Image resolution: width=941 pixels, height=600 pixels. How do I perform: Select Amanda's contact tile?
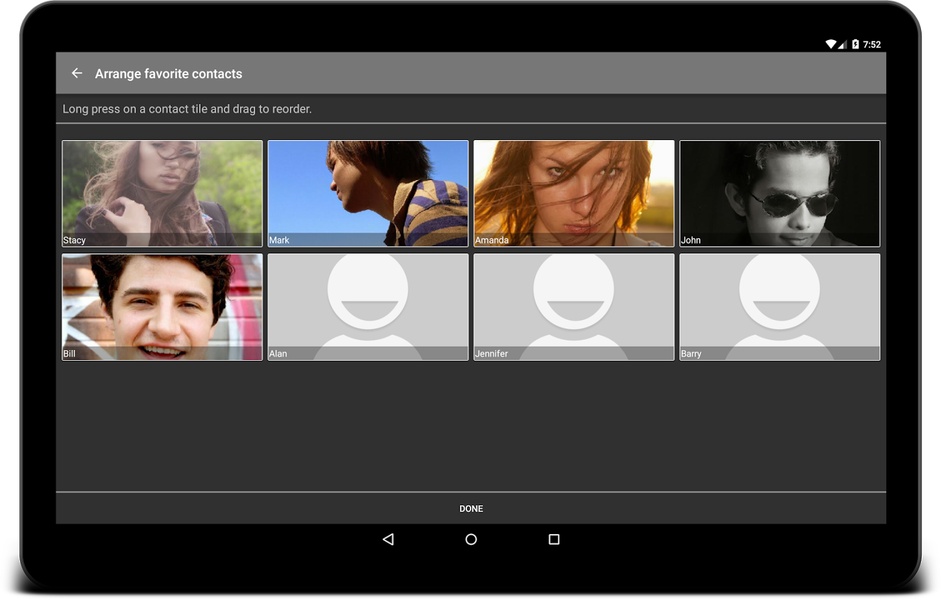[574, 193]
